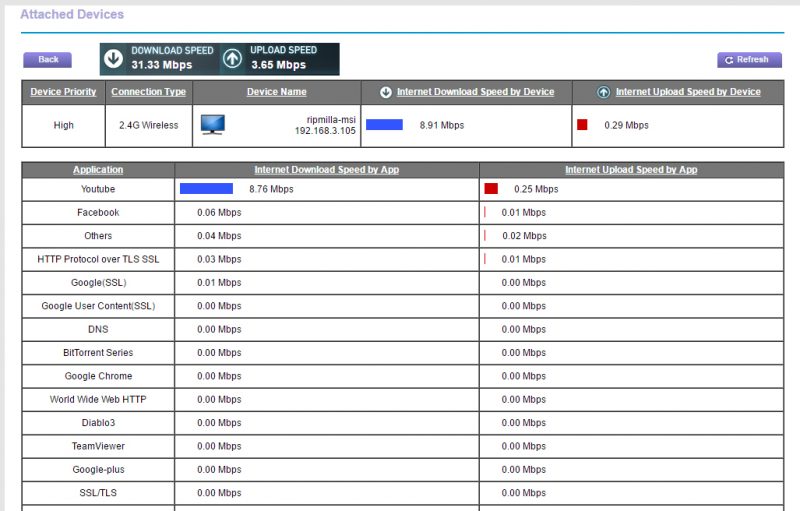Click Others' 0.04 Mbps download value
The image size is (800, 511).
click(219, 236)
